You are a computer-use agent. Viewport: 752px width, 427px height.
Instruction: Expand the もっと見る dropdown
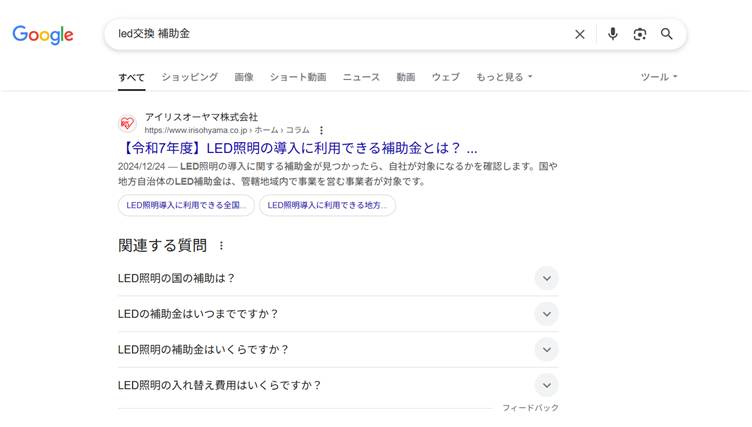[504, 77]
